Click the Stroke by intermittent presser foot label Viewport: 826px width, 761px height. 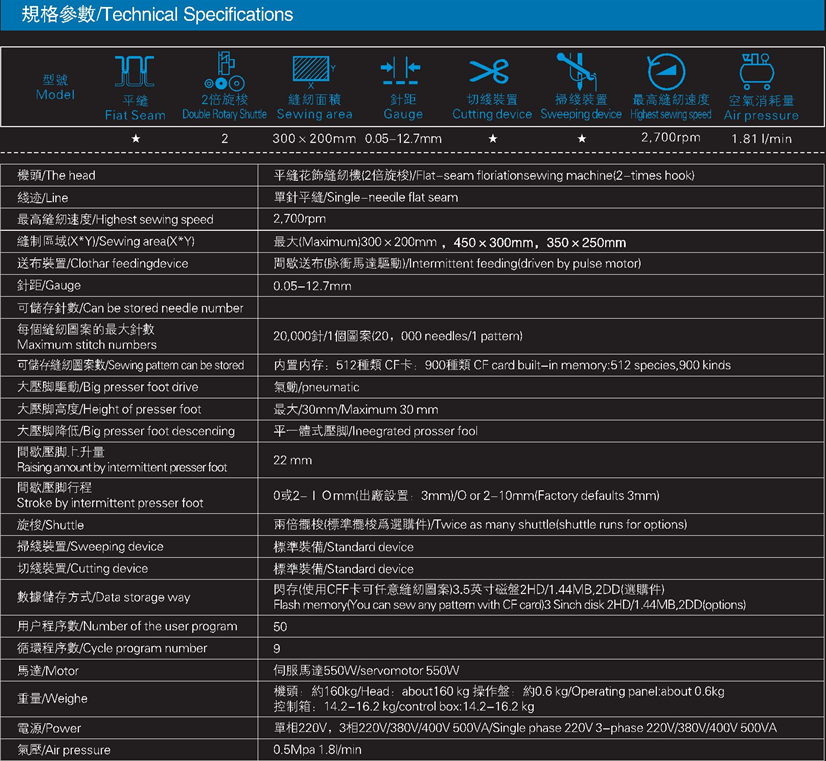click(x=110, y=495)
